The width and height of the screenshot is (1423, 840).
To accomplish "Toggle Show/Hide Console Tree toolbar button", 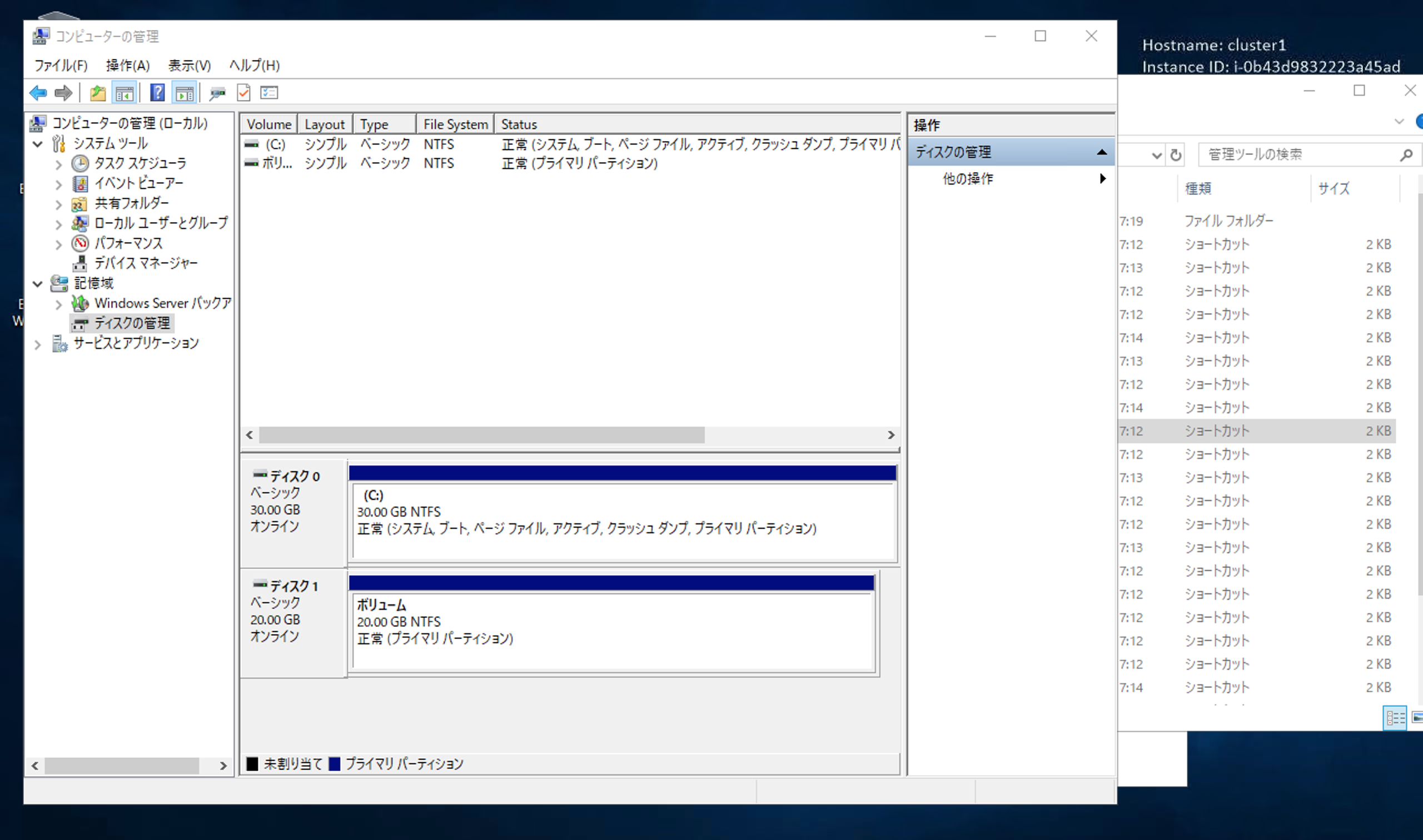I will [124, 92].
